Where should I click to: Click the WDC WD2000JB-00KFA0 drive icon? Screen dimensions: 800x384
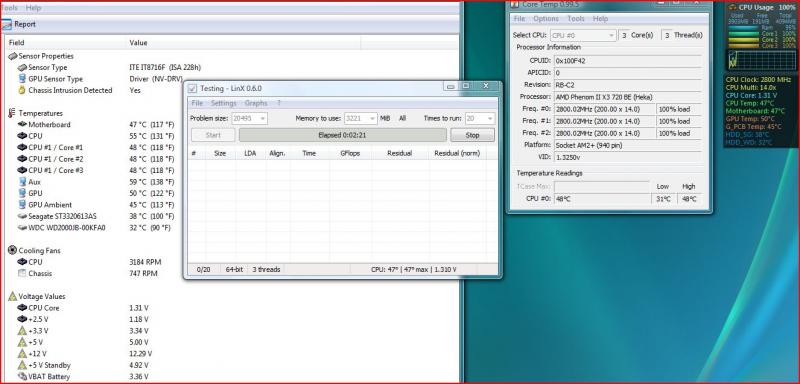click(22, 227)
